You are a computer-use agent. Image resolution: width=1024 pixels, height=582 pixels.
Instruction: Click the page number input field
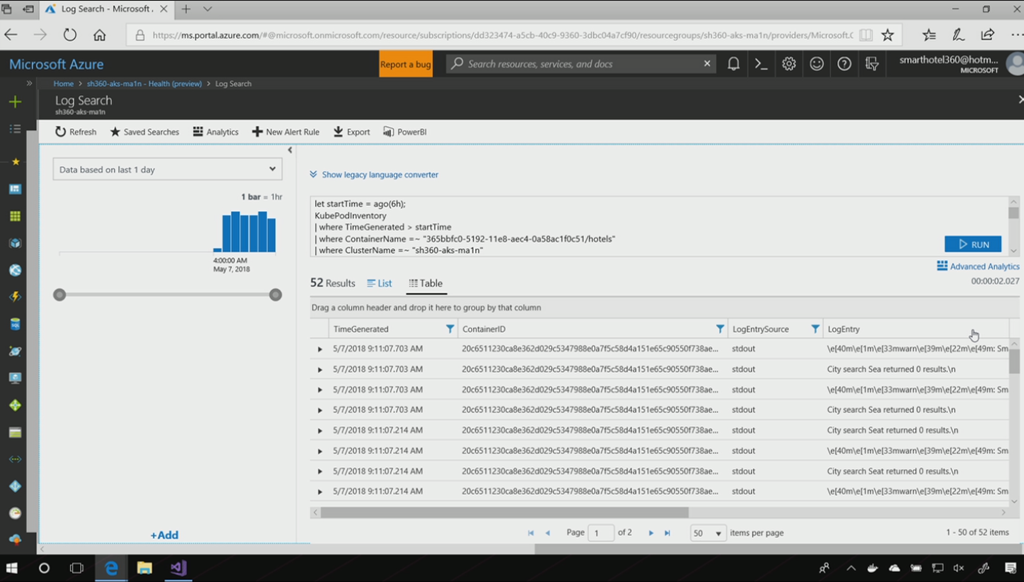[601, 533]
